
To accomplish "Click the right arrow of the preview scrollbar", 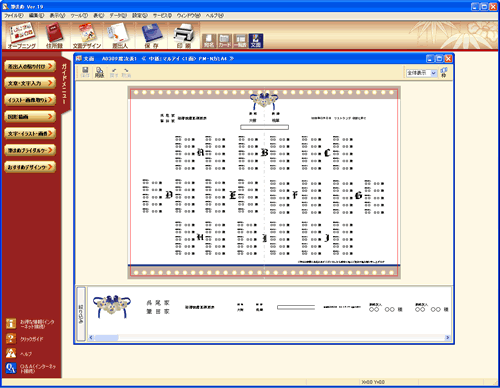I will click(x=448, y=338).
